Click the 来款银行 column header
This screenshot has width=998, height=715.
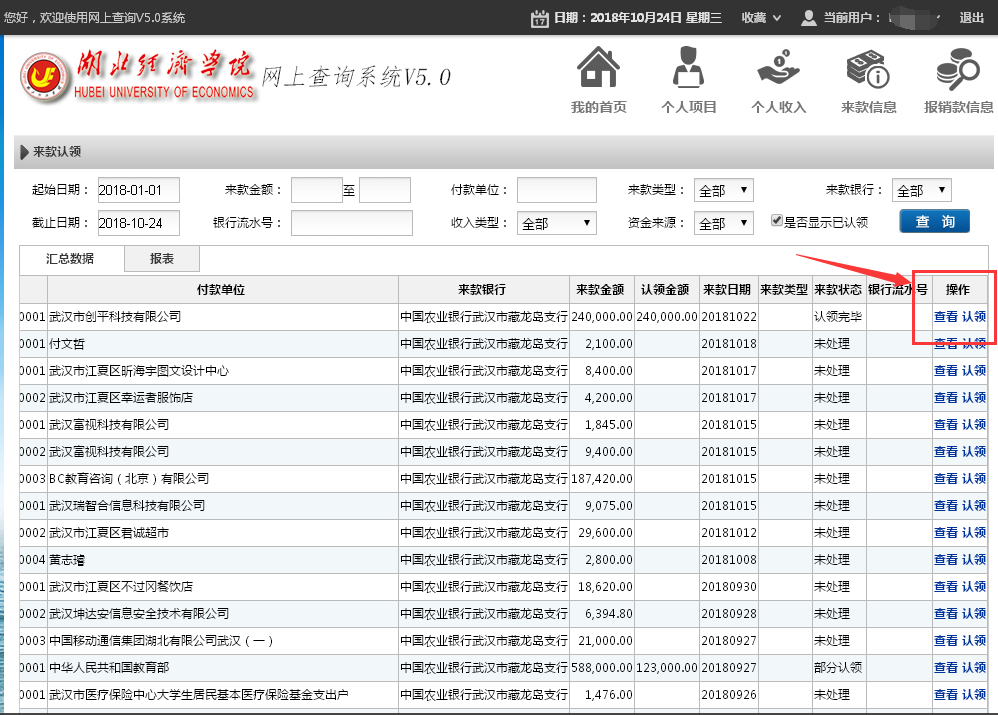483,290
